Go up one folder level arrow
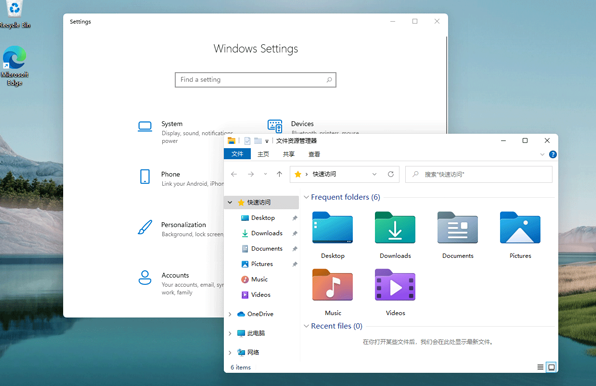The width and height of the screenshot is (596, 386). (279, 174)
